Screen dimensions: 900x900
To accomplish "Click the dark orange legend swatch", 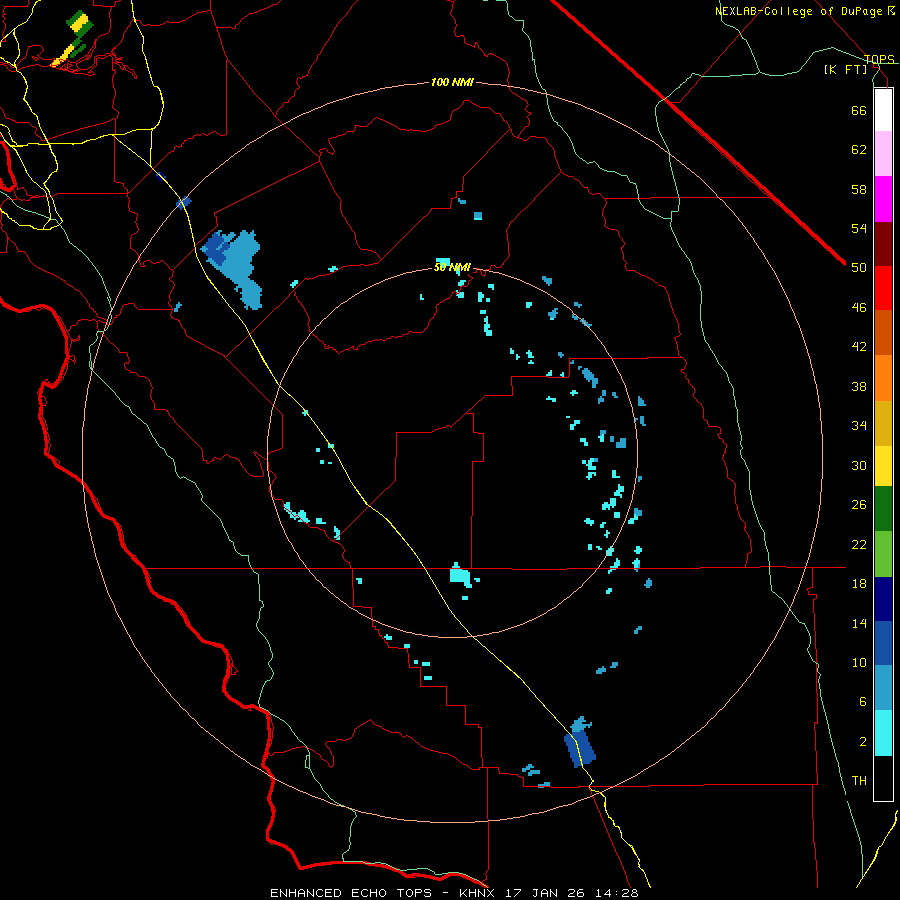I will click(883, 332).
